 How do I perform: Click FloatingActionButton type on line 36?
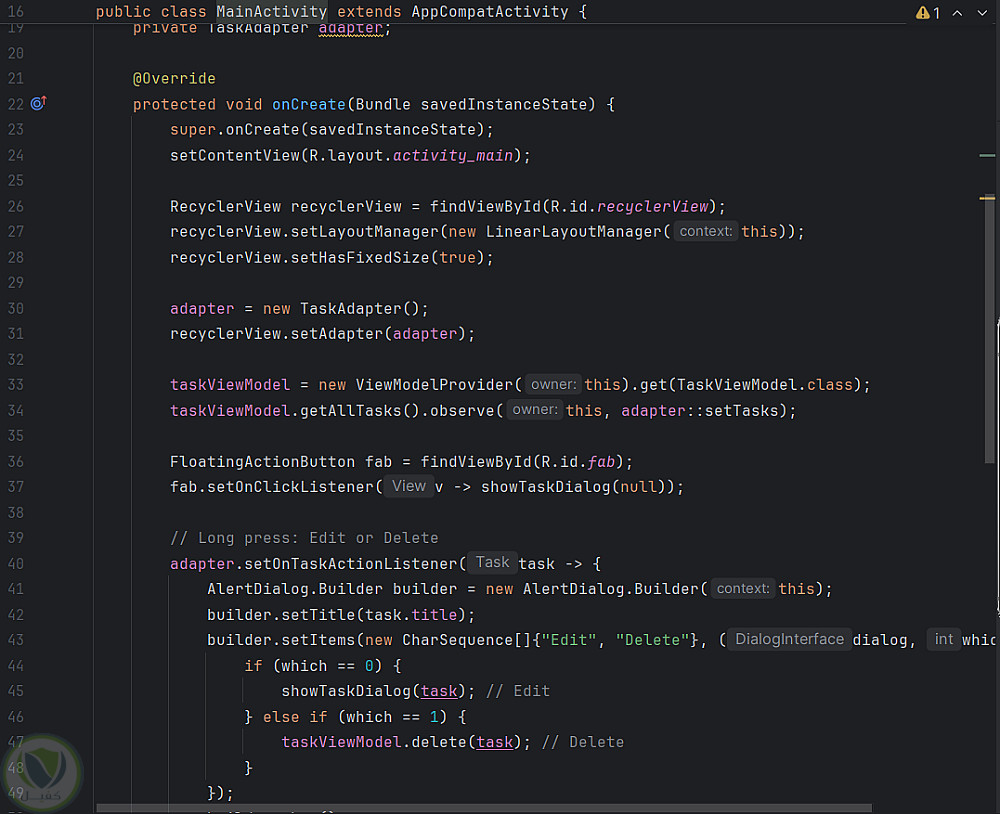[x=262, y=461]
